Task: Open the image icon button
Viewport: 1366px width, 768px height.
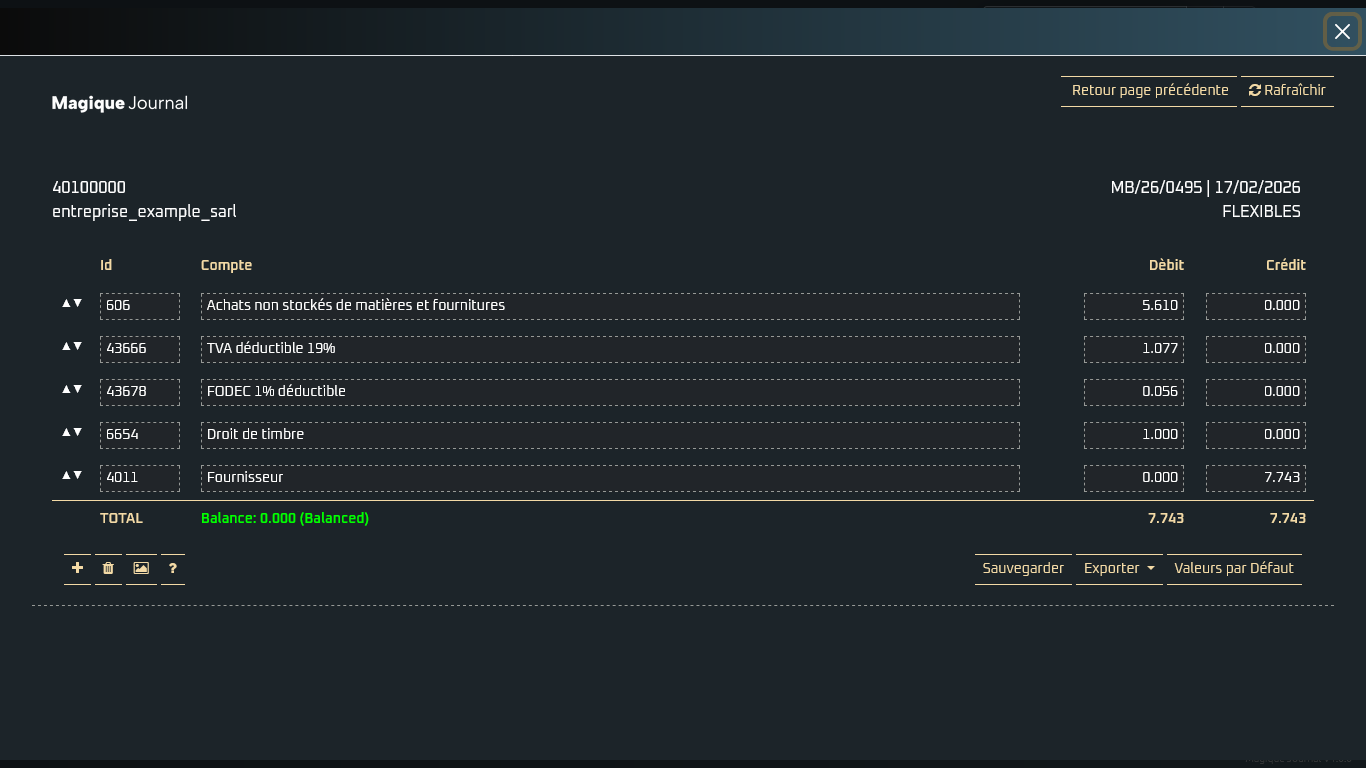Action: tap(141, 568)
